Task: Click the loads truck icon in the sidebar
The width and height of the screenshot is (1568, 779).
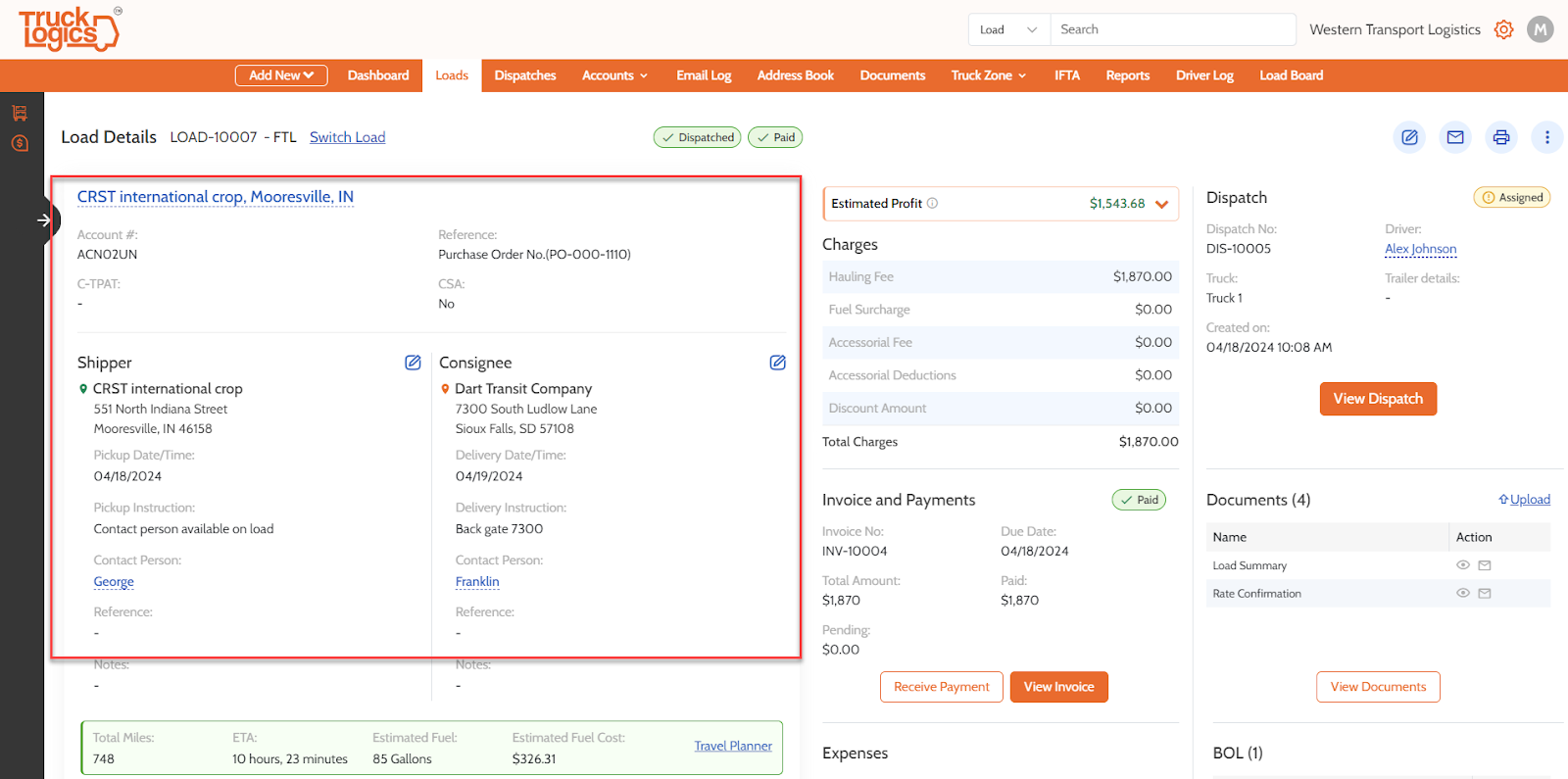Action: pos(20,114)
